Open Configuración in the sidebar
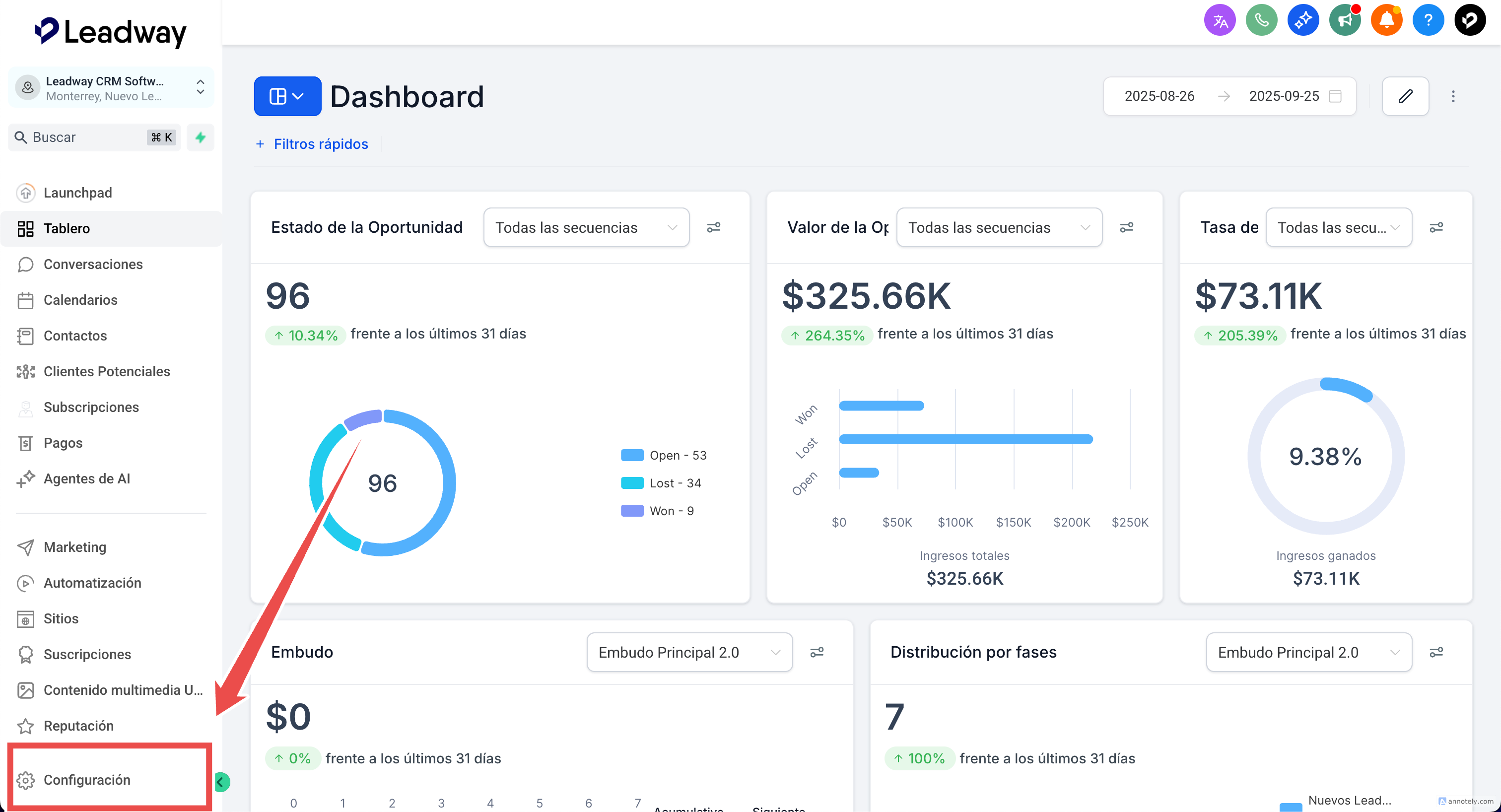 click(x=87, y=780)
